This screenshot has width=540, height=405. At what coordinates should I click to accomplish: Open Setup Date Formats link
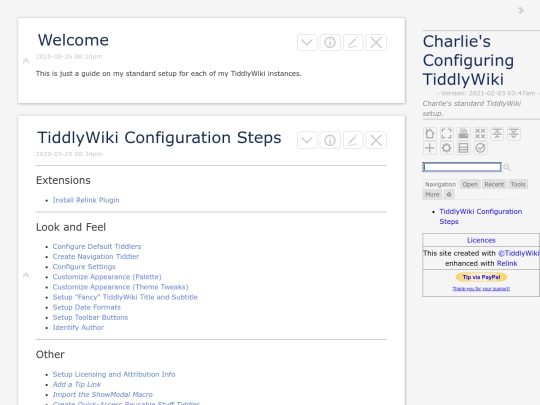(x=87, y=307)
